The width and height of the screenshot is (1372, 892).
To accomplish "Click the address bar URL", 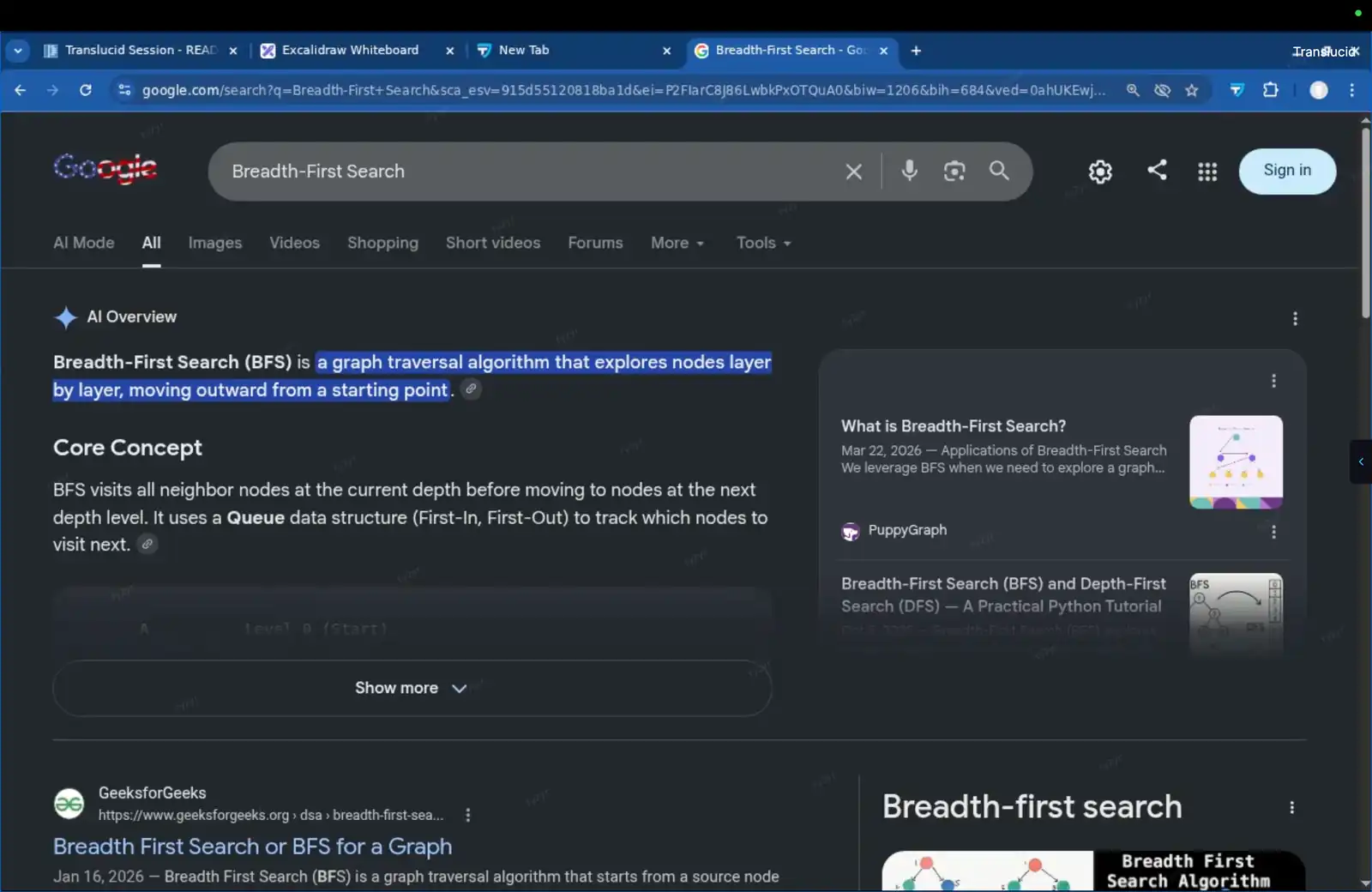I will 623,90.
